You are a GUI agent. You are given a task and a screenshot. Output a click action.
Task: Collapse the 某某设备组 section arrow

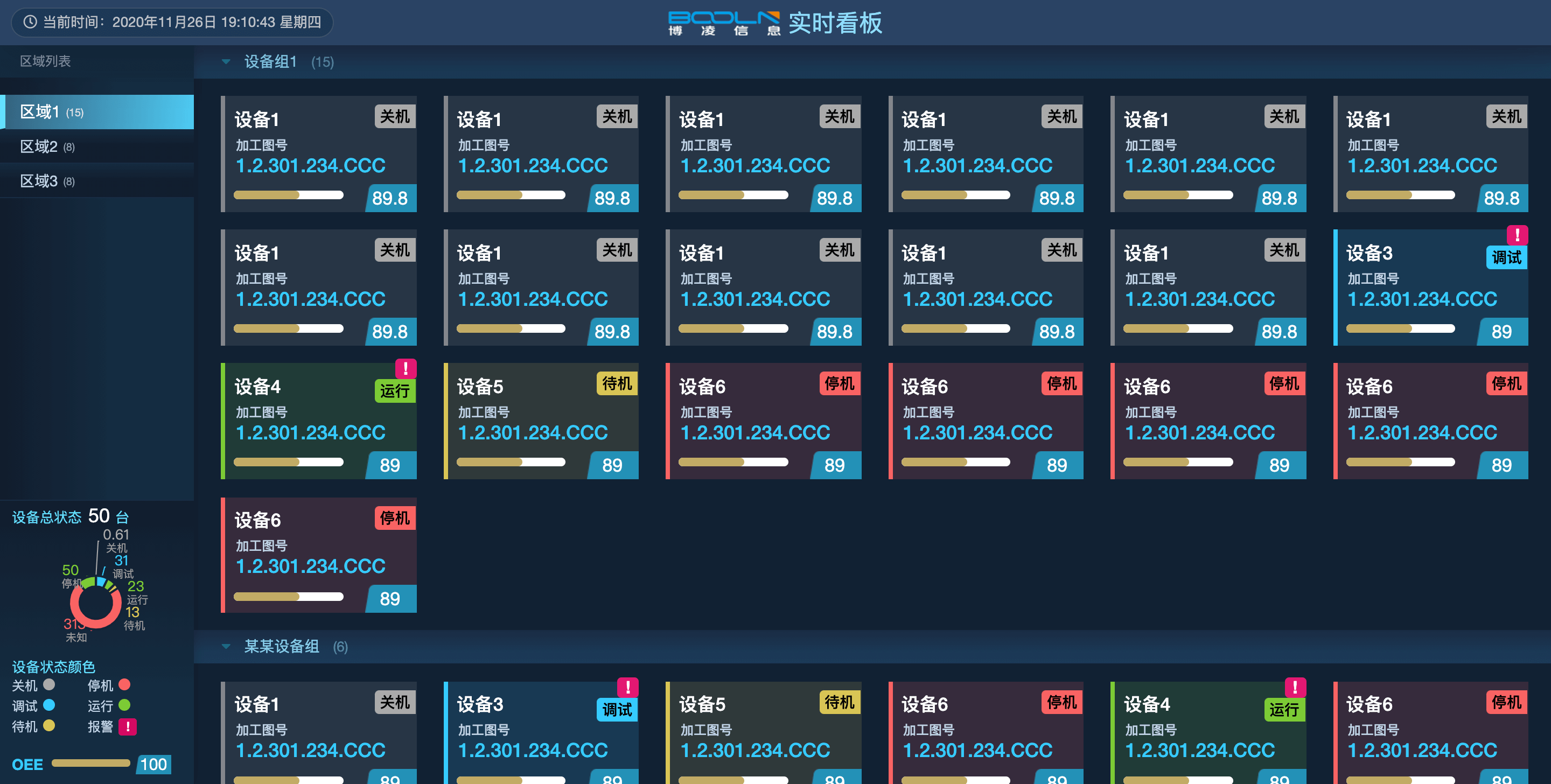pos(226,647)
